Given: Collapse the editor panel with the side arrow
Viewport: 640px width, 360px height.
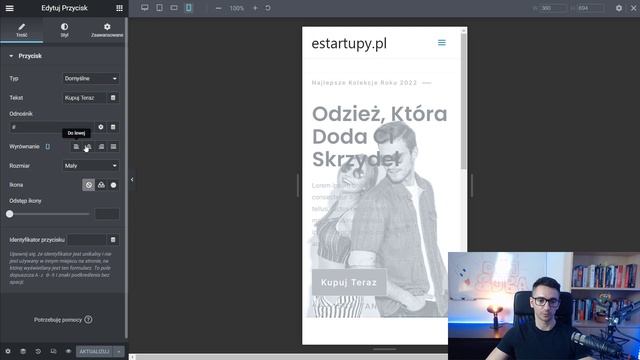Looking at the screenshot, I should click(132, 180).
